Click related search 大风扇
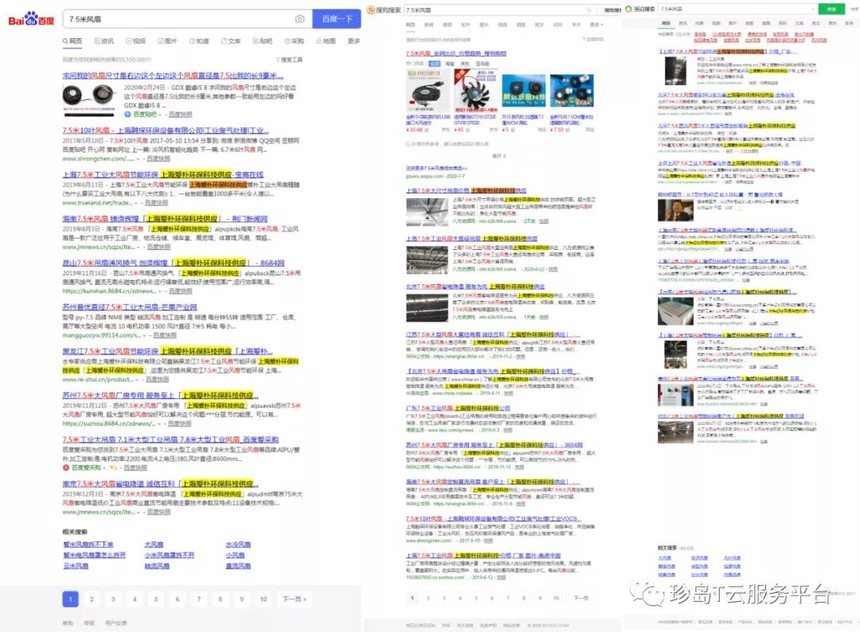Image resolution: width=860 pixels, height=632 pixels. click(x=154, y=544)
